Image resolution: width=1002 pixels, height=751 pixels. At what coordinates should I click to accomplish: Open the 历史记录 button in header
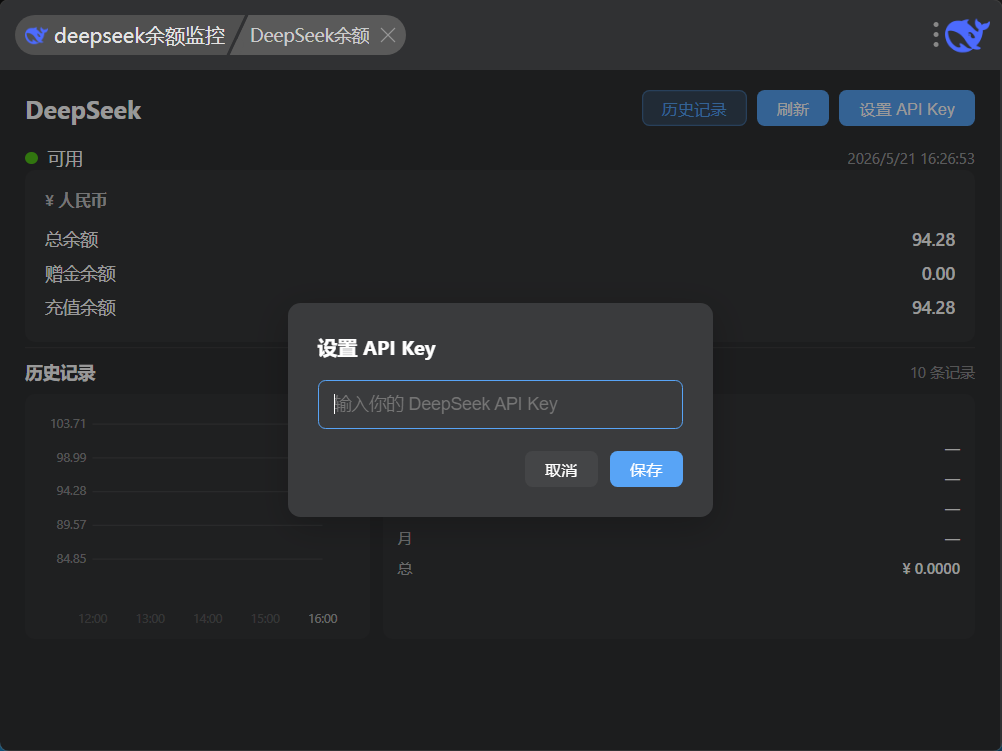pos(694,109)
